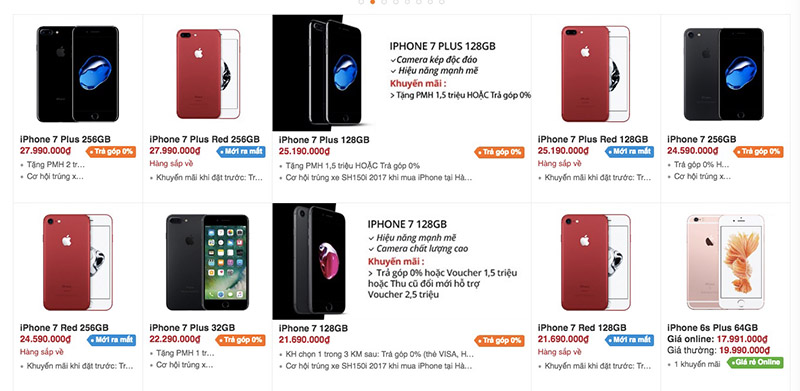Click Mới ra mắt badge on iPhone 7 Red 256GB
Image resolution: width=800 pixels, height=391 pixels.
pyautogui.click(x=111, y=340)
